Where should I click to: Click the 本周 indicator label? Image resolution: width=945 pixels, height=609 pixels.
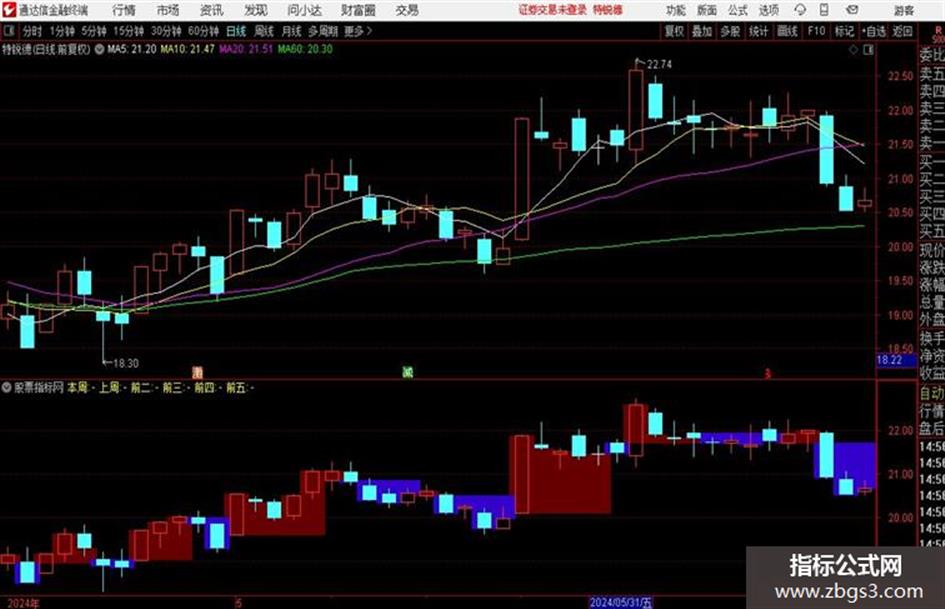[x=77, y=388]
